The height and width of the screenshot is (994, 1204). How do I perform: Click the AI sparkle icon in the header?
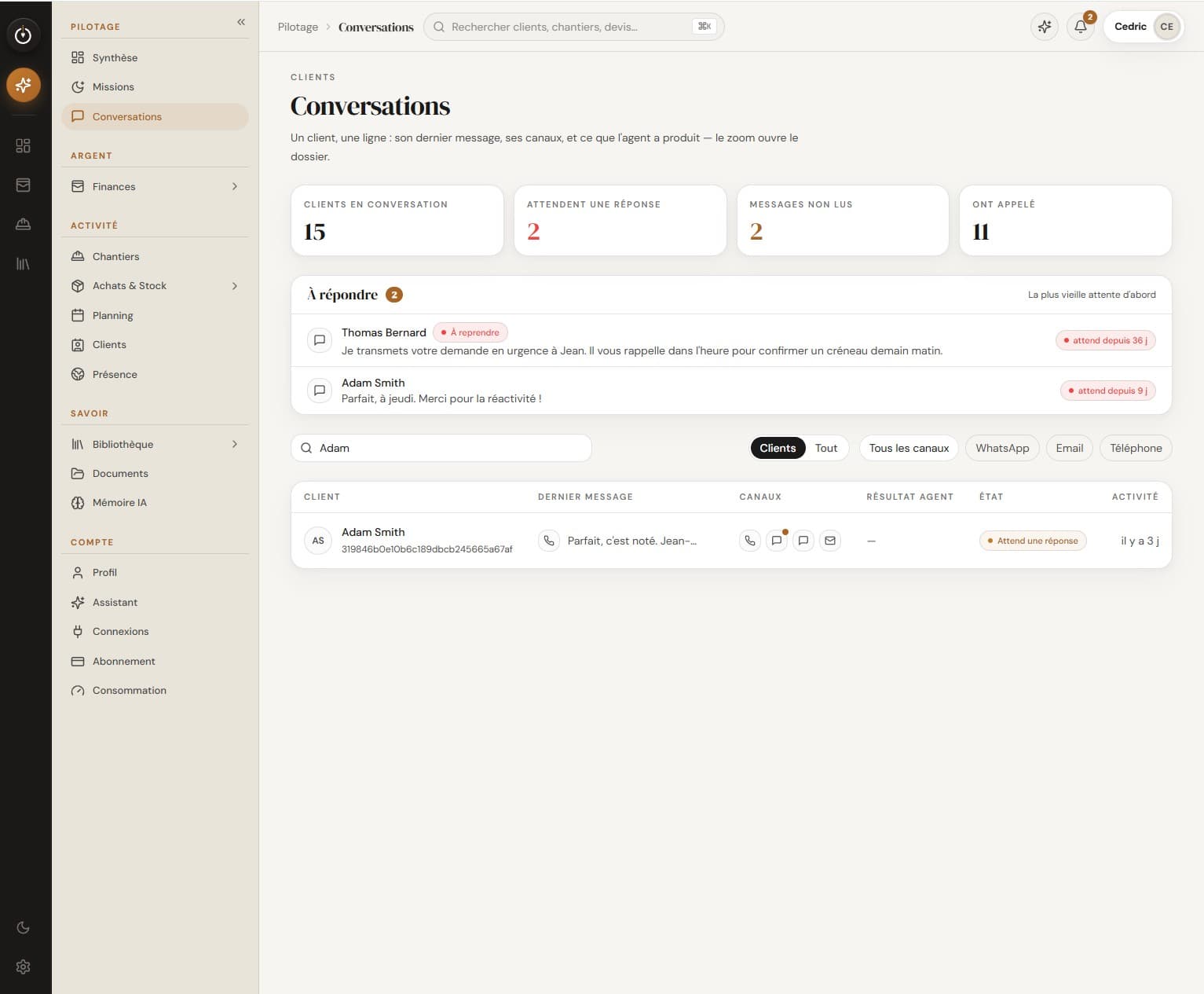click(x=1045, y=27)
